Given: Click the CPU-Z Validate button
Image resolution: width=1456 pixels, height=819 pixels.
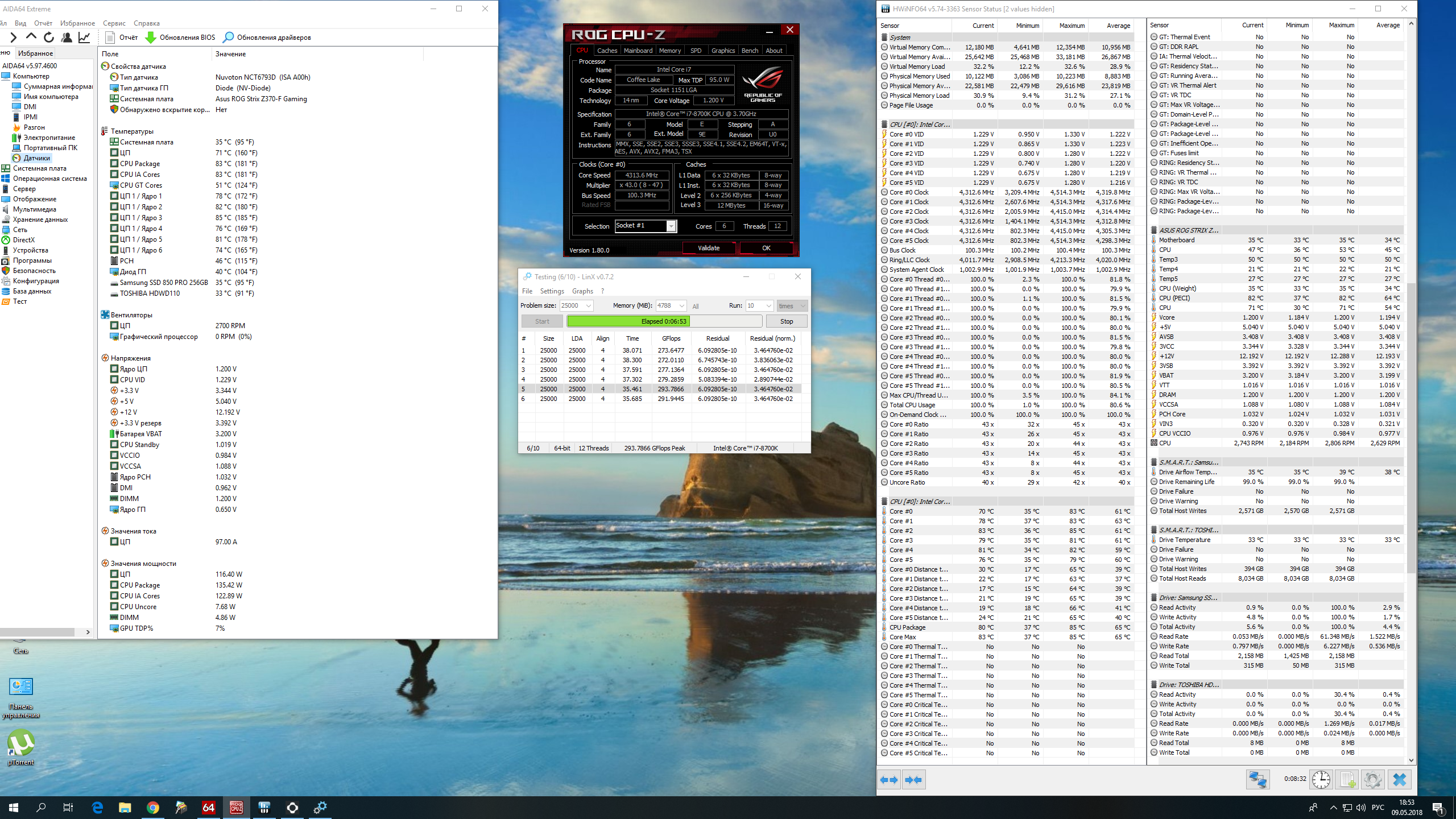Looking at the screenshot, I should pos(709,248).
